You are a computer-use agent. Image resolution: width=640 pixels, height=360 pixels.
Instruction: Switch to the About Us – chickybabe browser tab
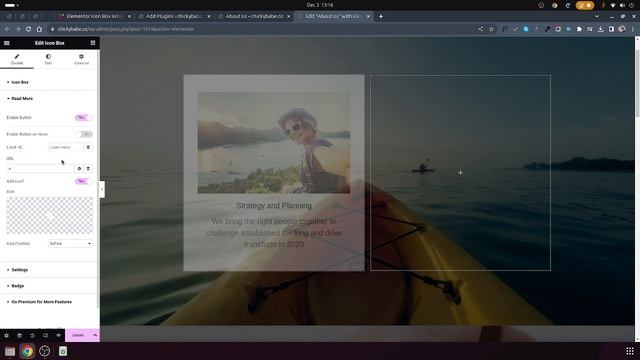pos(254,16)
